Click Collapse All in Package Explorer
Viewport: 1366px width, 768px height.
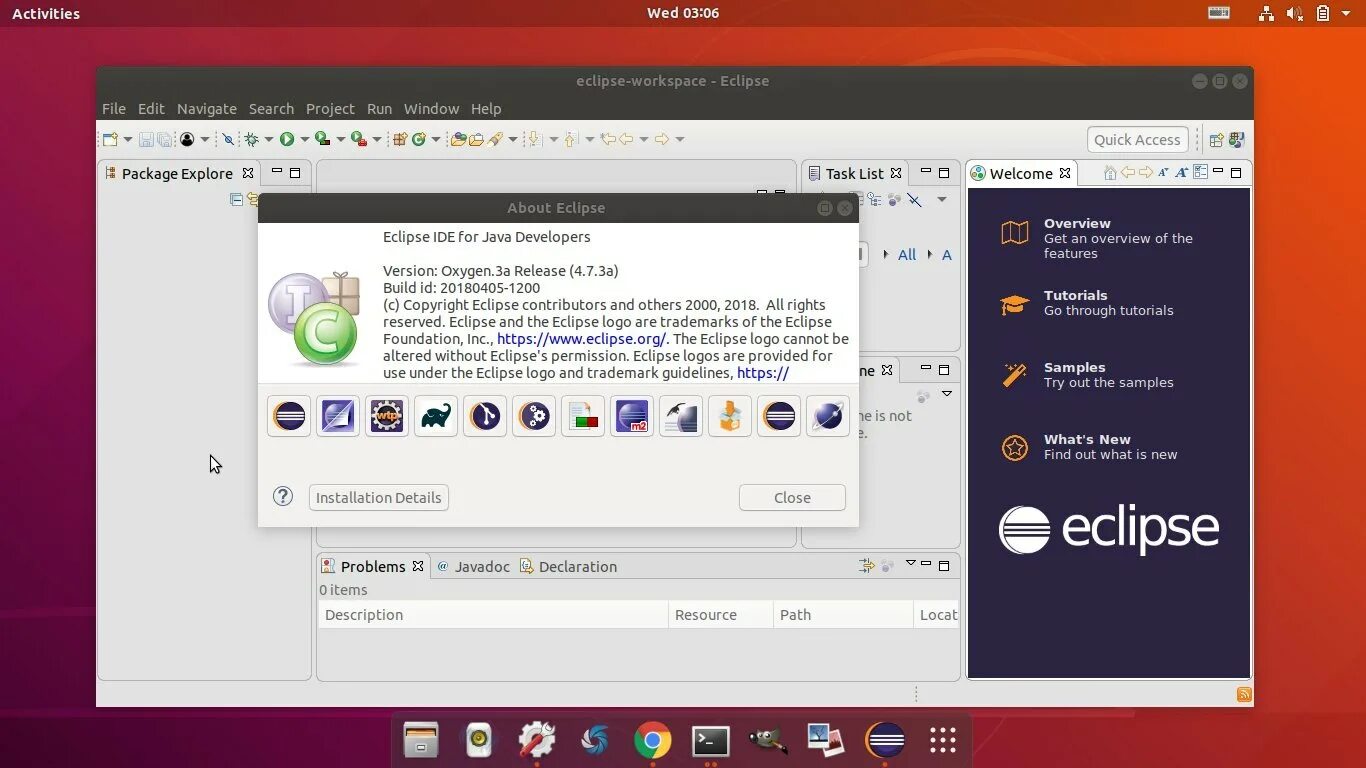236,199
